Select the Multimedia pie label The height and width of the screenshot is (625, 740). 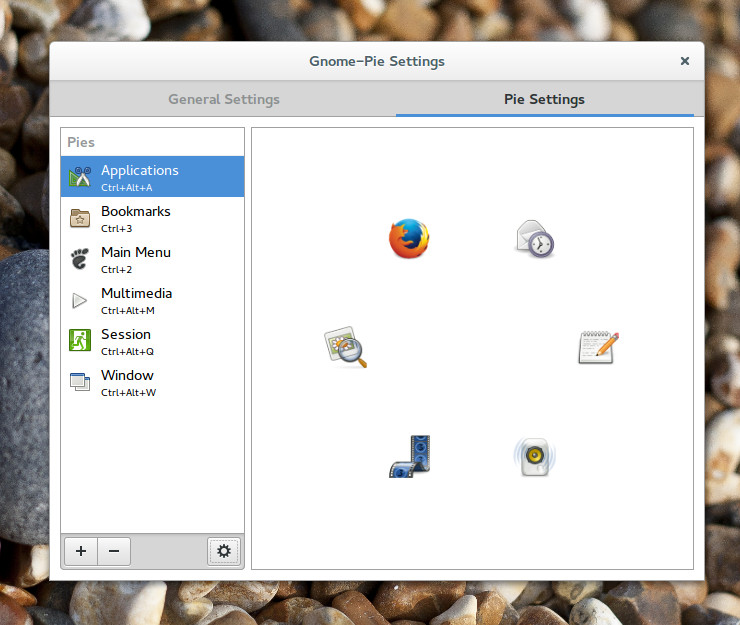136,293
